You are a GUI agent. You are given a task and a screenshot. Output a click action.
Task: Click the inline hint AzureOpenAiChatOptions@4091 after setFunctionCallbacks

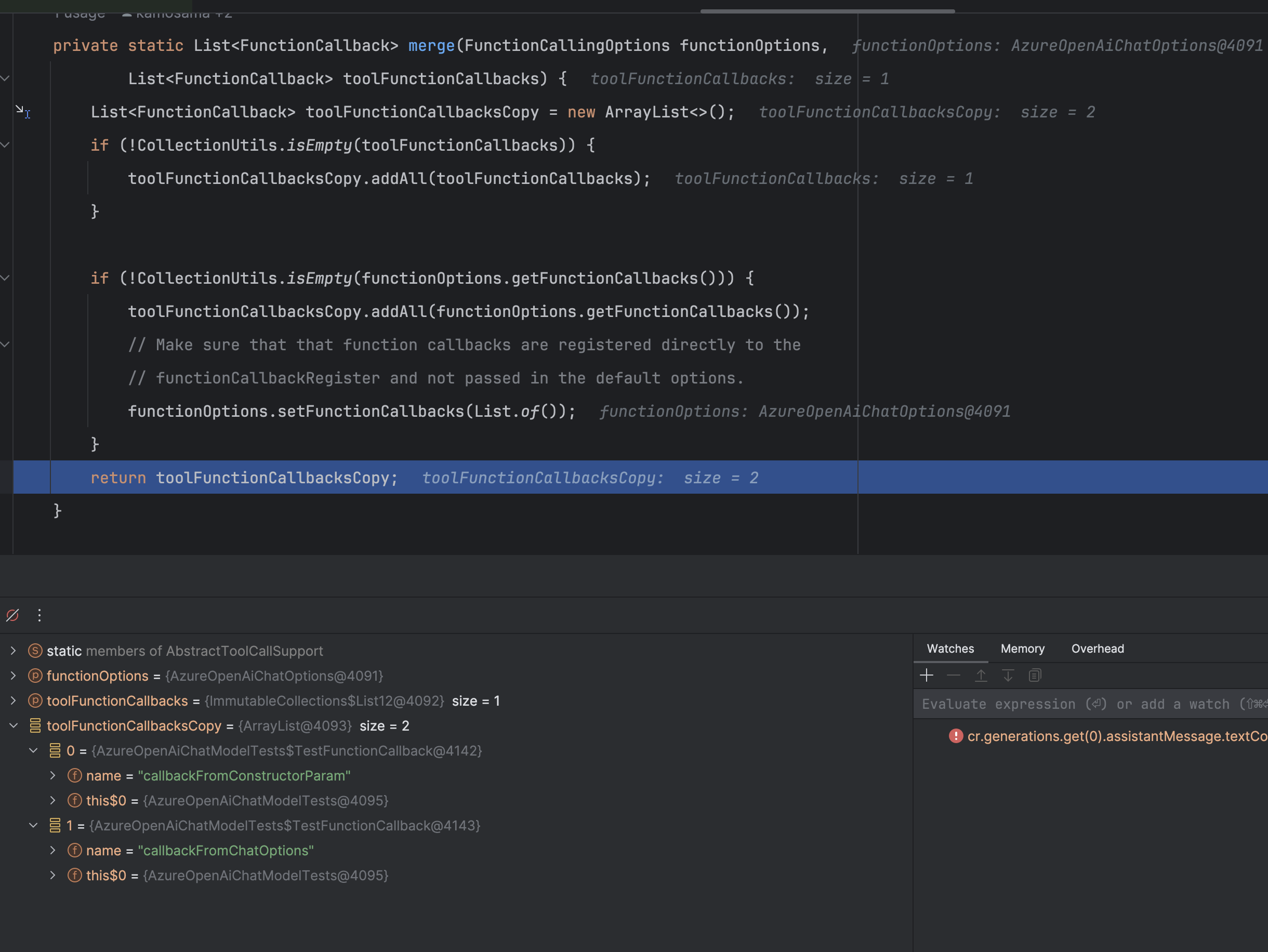tap(884, 411)
